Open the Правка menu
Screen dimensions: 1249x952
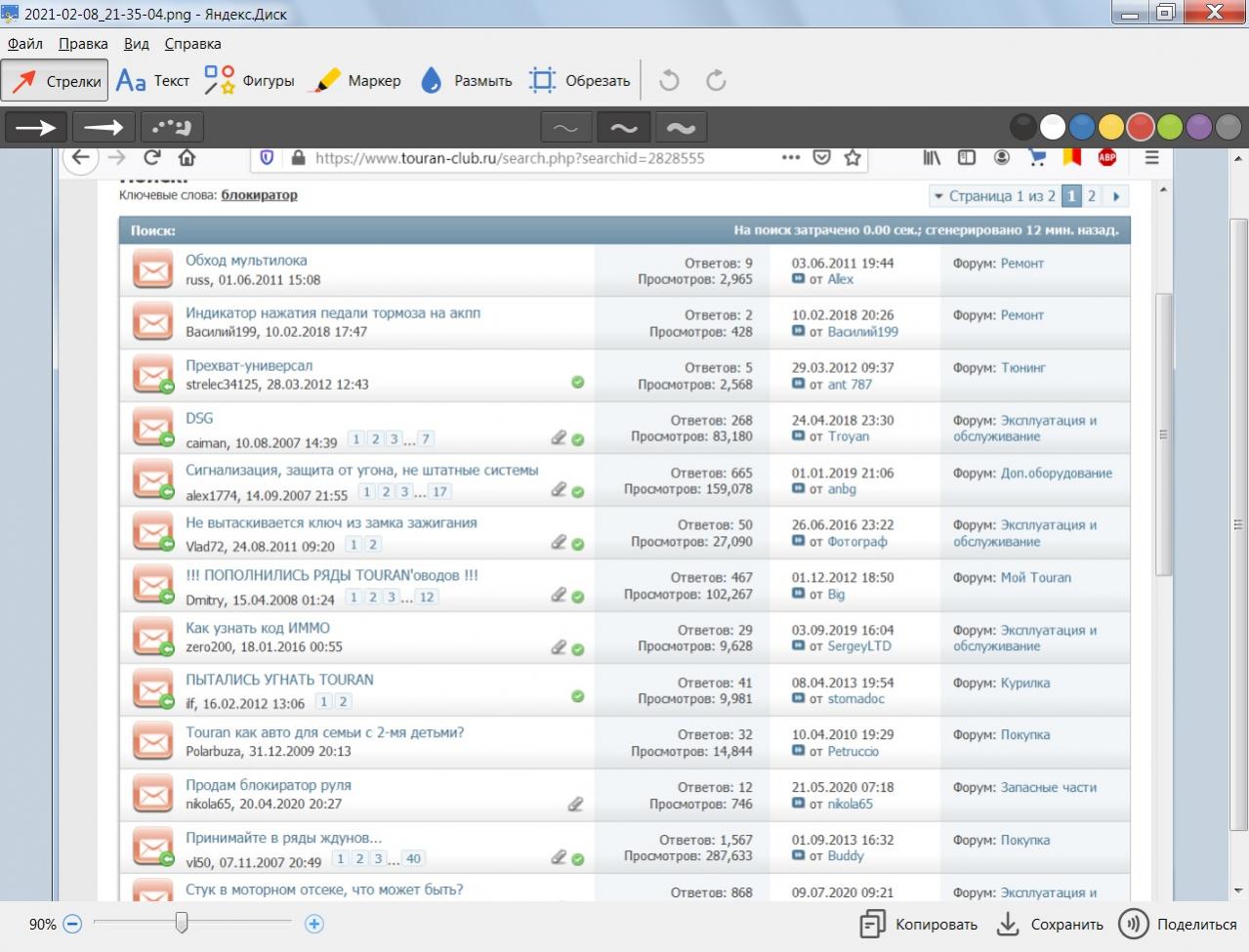[83, 44]
